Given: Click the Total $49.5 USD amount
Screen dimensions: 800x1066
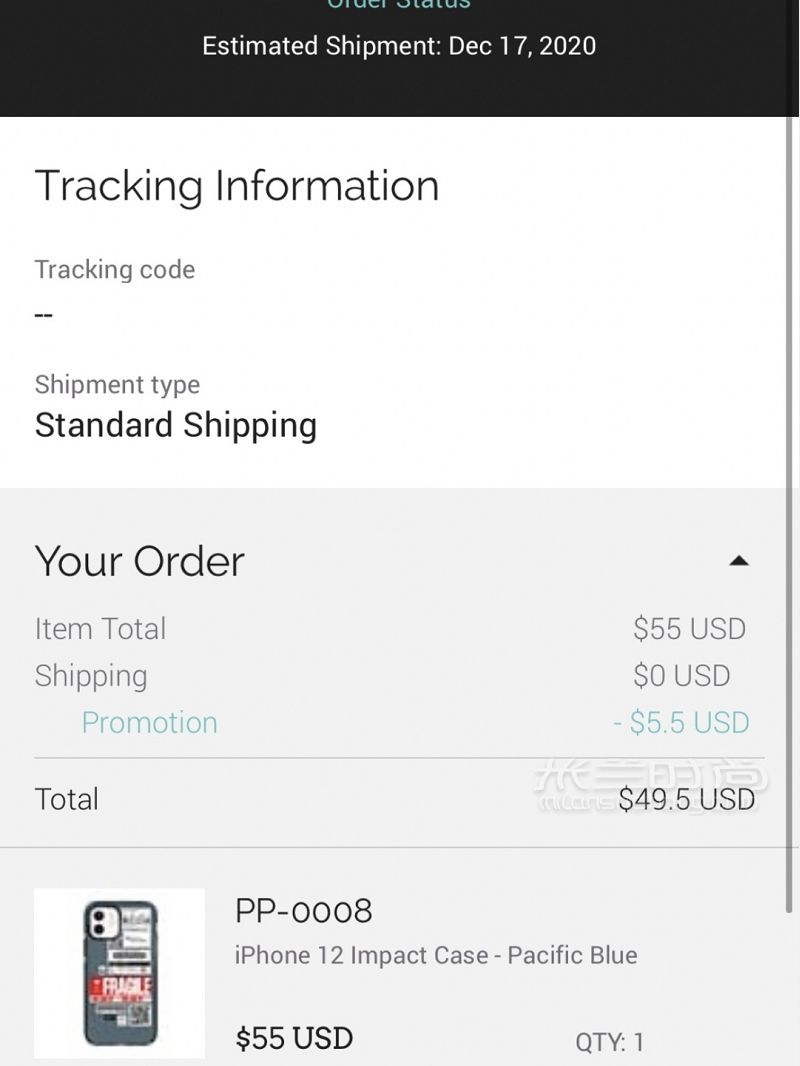Looking at the screenshot, I should 686,799.
